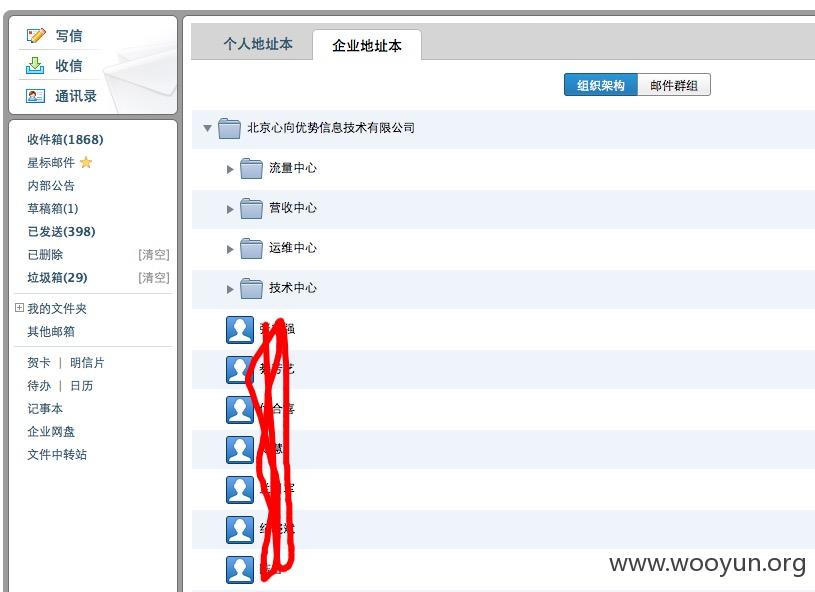
Task: Open 写信 to compose mail
Action: pyautogui.click(x=69, y=36)
